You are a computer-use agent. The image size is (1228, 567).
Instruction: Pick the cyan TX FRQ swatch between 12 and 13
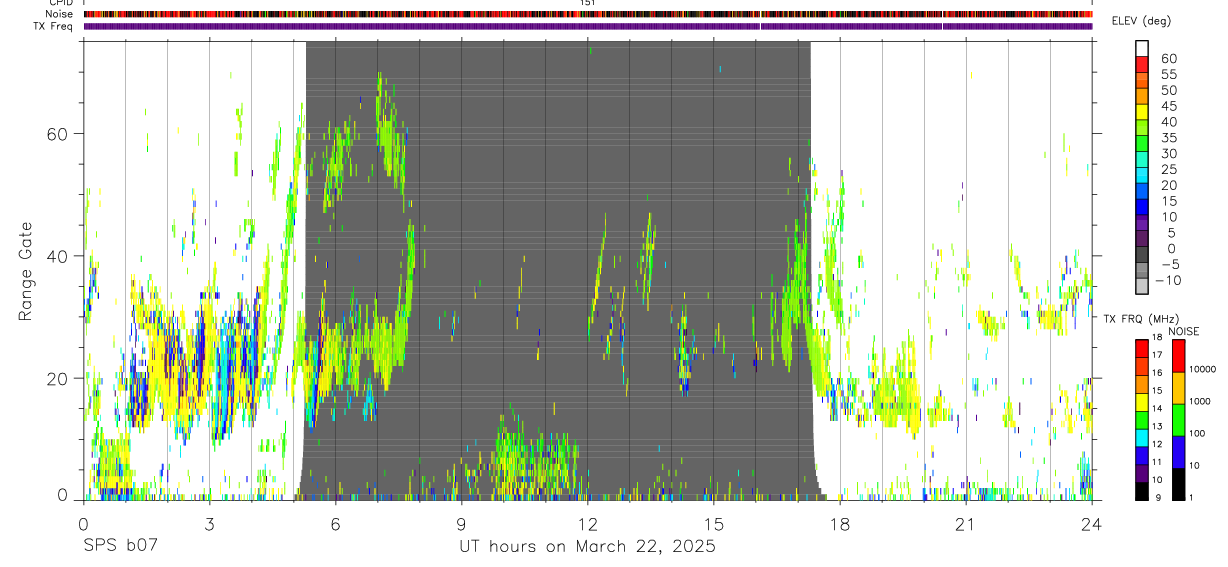pos(1142,438)
